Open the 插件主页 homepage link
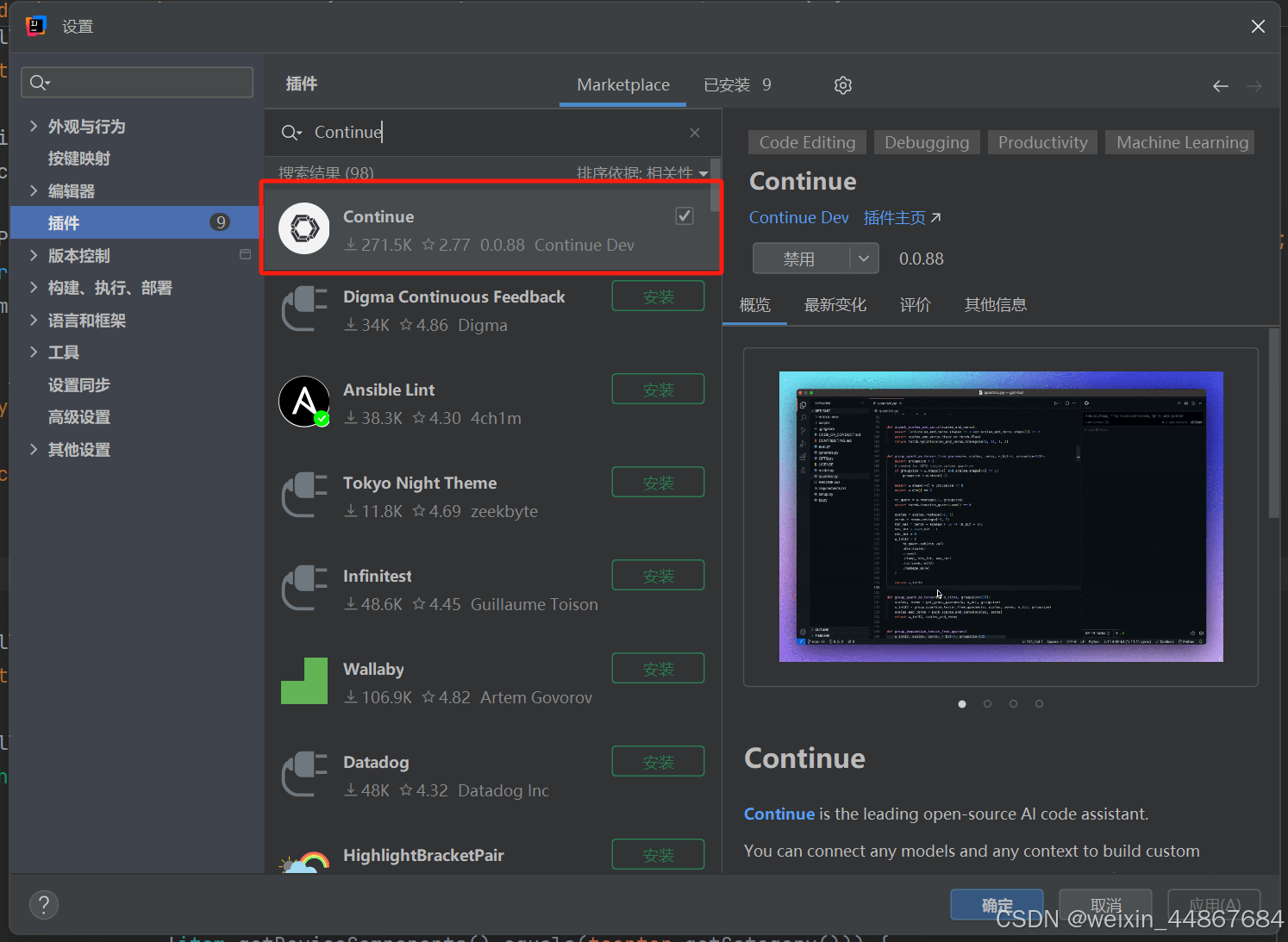Viewport: 1288px width, 942px height. (902, 218)
